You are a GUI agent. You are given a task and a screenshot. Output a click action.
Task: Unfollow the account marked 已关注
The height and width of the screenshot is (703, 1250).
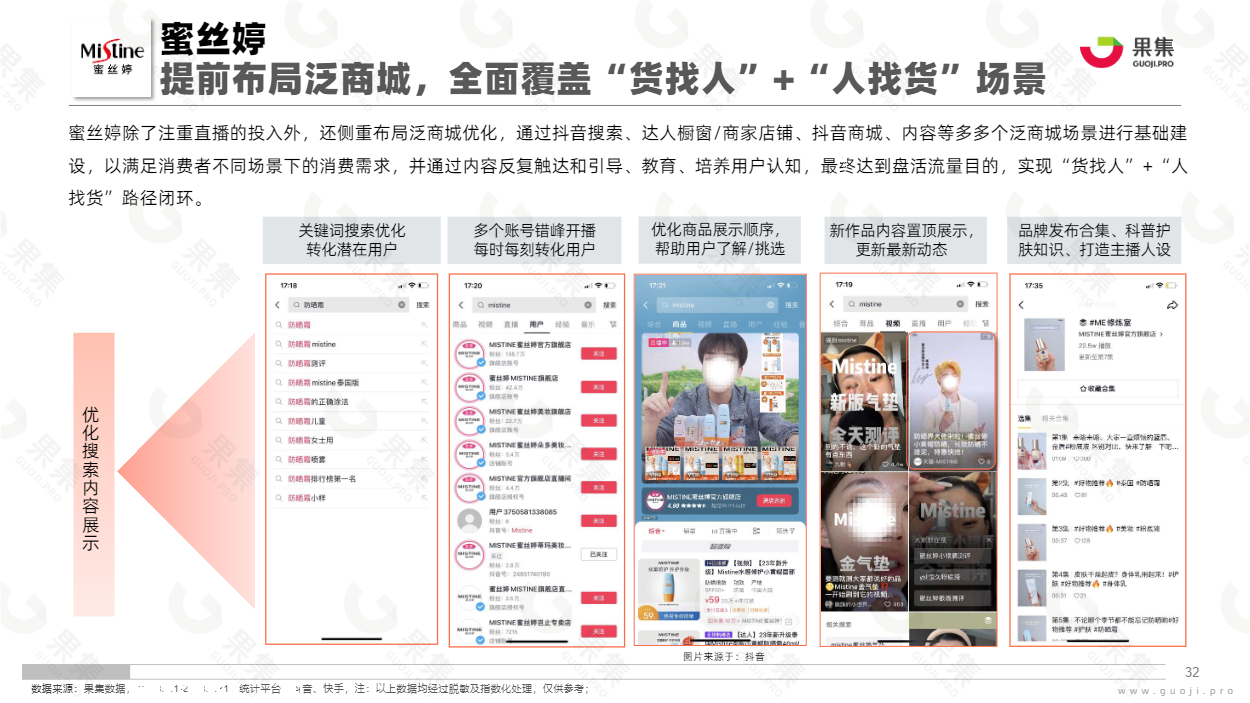coord(599,554)
